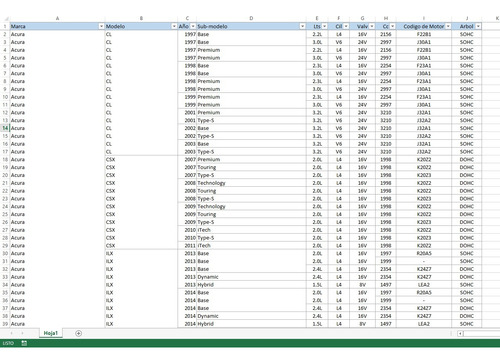Select column I header
Image resolution: width=500 pixels, height=364 pixels.
[424, 18]
